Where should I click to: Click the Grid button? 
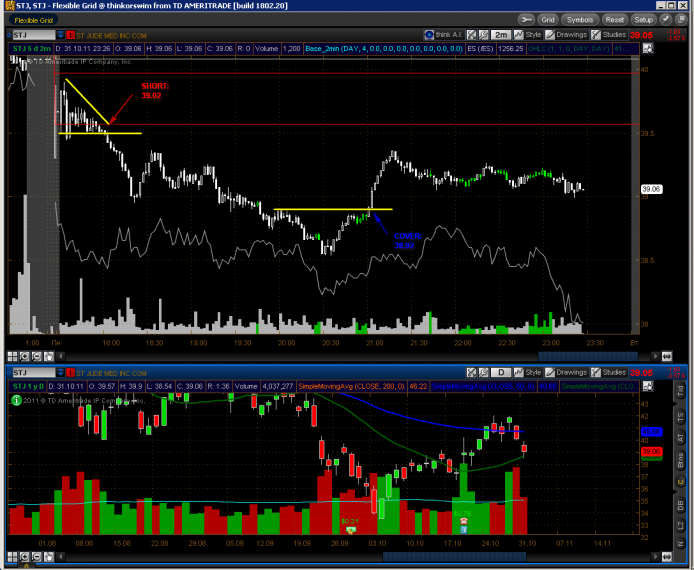pyautogui.click(x=547, y=20)
